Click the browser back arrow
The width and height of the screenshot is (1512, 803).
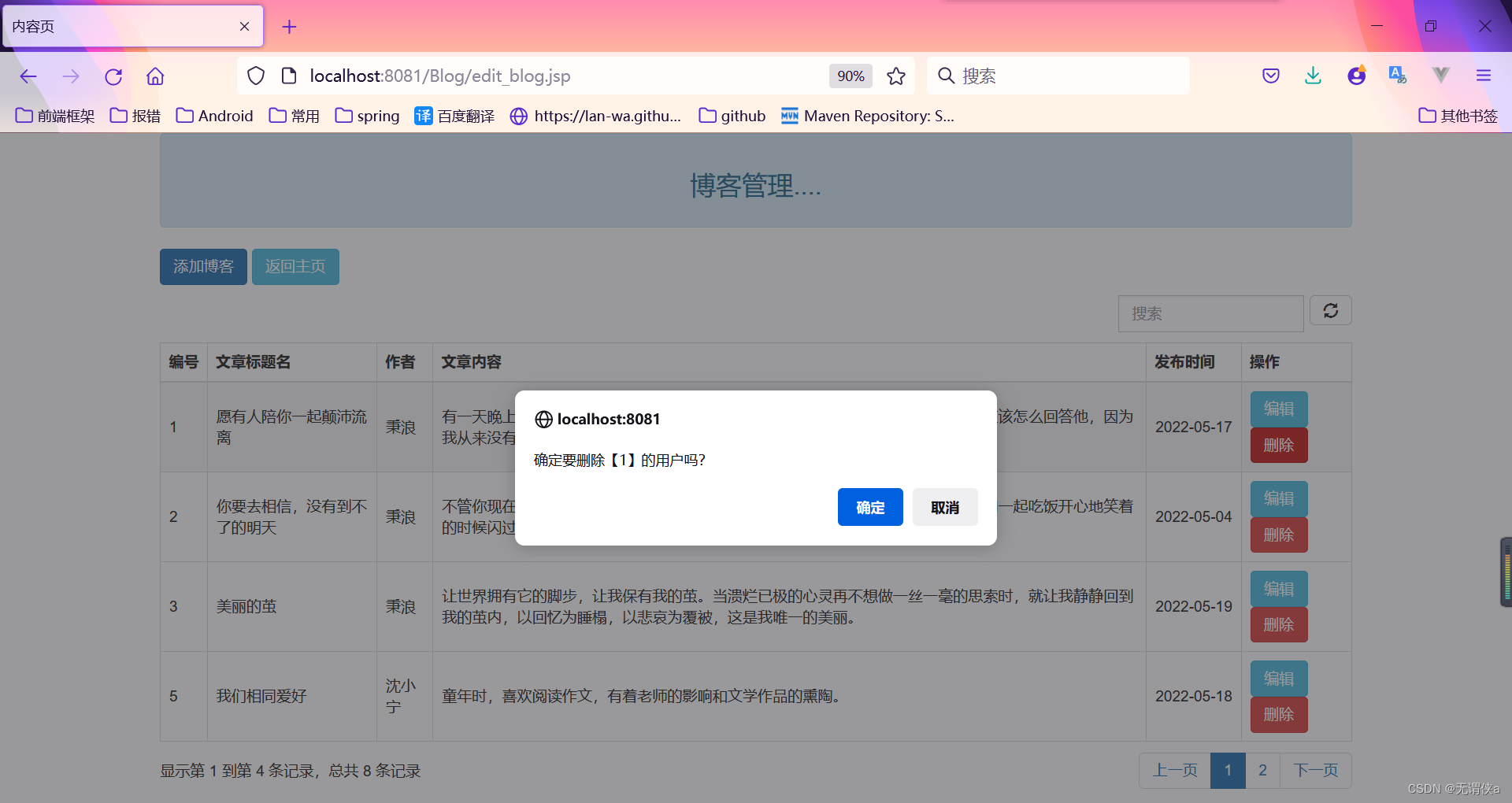[28, 76]
